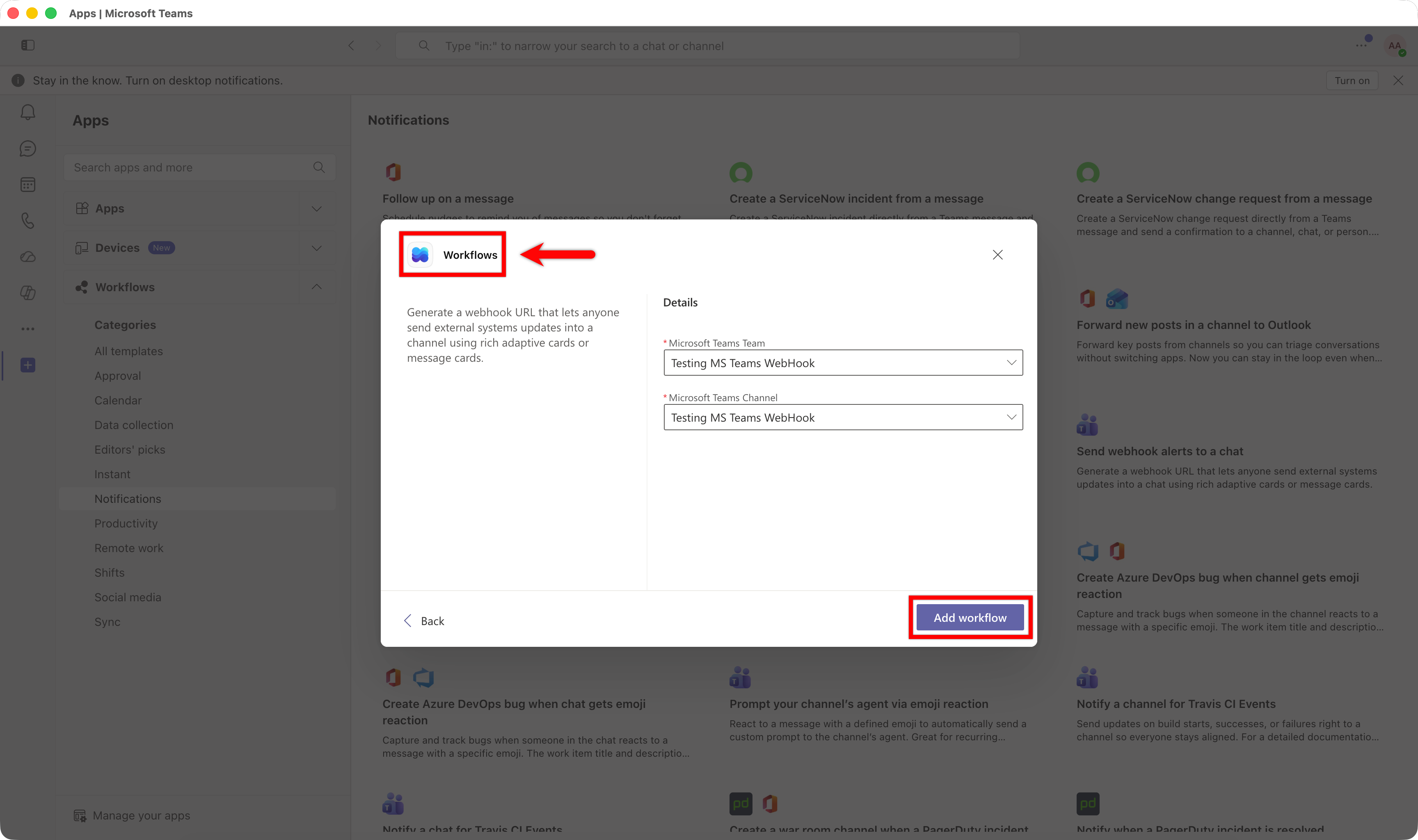Turn on desktop notifications
The image size is (1418, 840).
(x=1352, y=80)
